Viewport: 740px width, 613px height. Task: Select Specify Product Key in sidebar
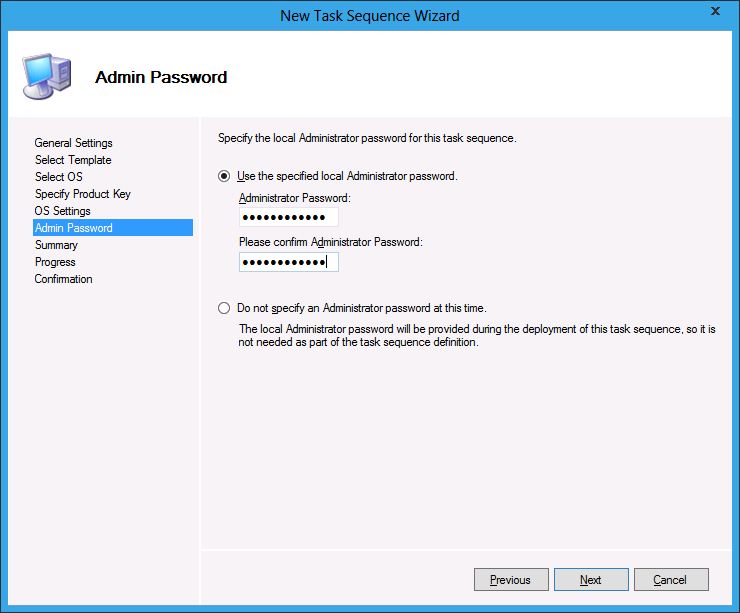[x=82, y=194]
